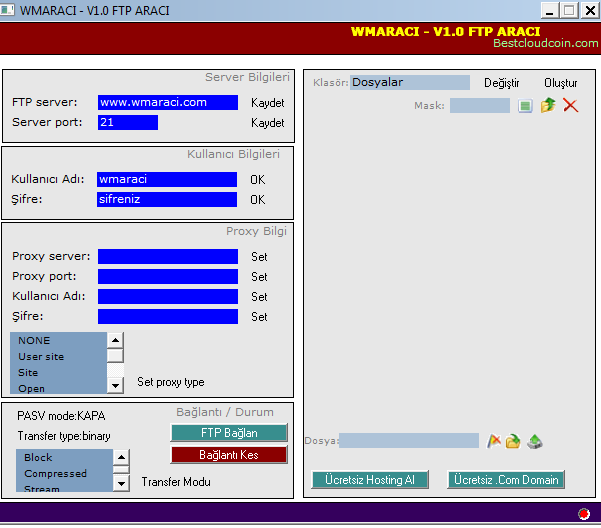The width and height of the screenshot is (601, 528).
Task: Click the transfer mode list's down arrow
Action: [122, 484]
